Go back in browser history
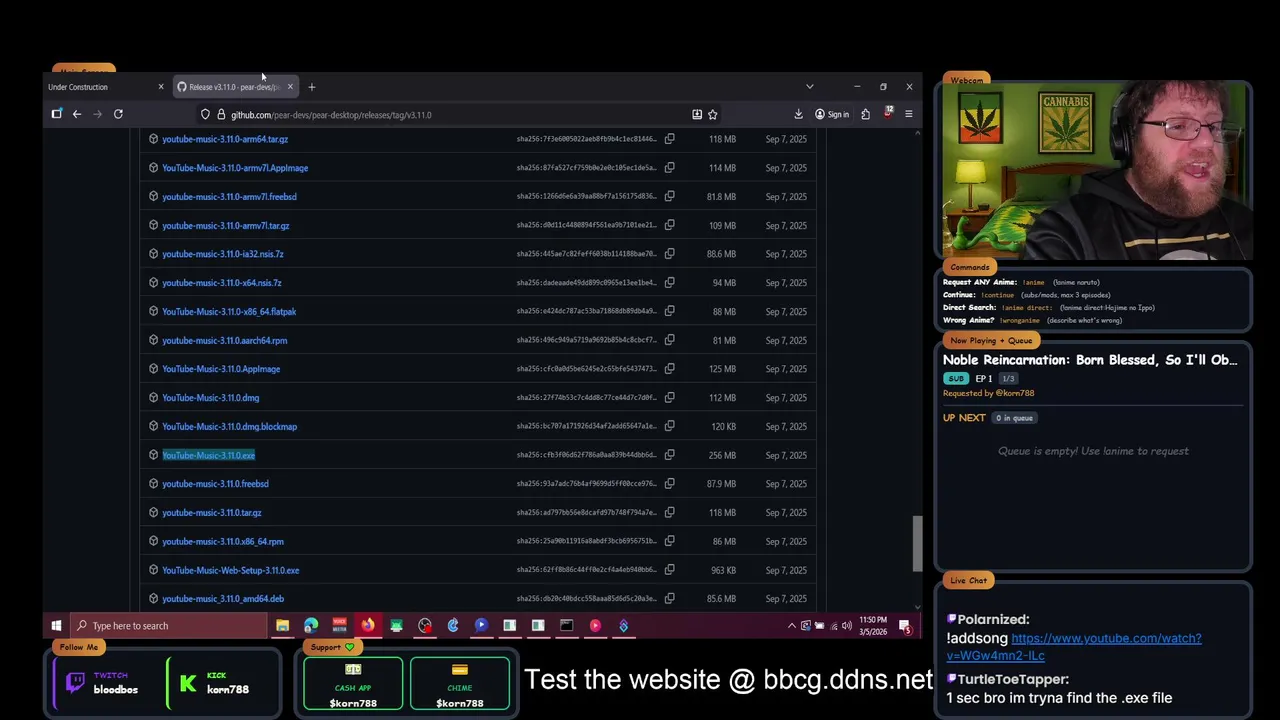 pyautogui.click(x=76, y=114)
